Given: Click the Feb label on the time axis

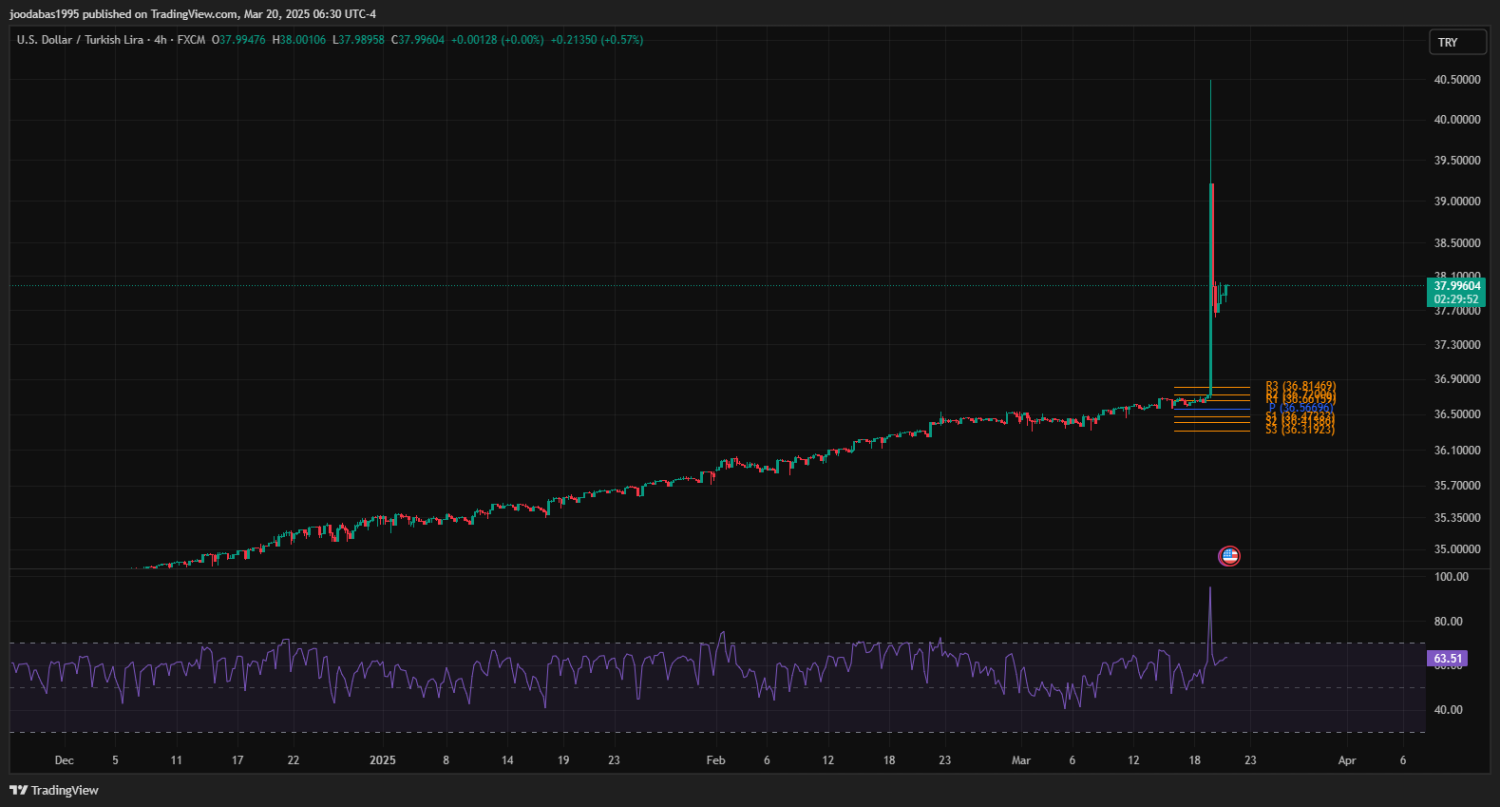Looking at the screenshot, I should pyautogui.click(x=715, y=761).
